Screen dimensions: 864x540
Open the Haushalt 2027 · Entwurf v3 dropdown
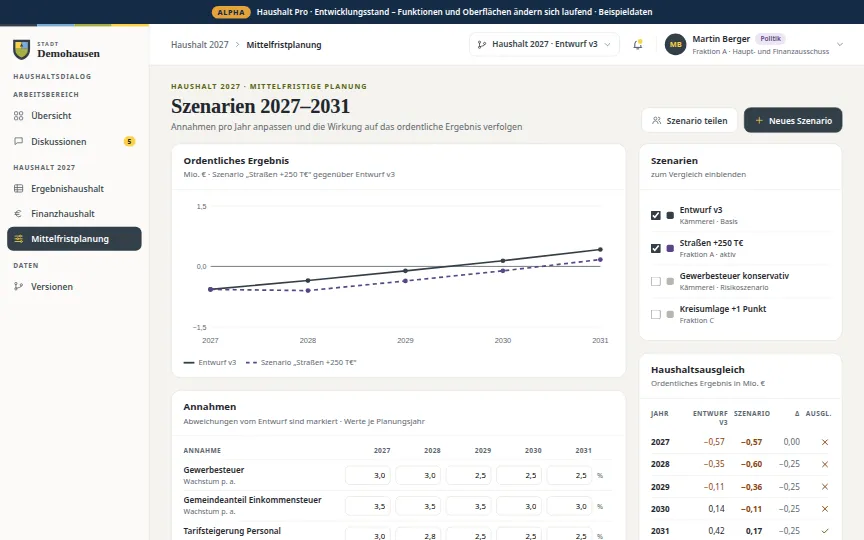pos(544,45)
